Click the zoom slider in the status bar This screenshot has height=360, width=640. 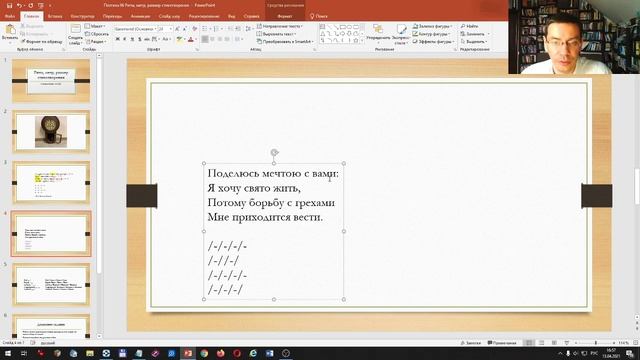[595, 343]
